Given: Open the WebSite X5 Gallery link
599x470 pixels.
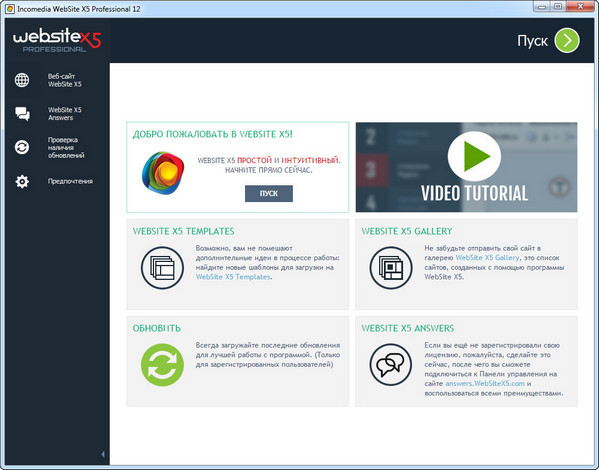Looking at the screenshot, I should (x=487, y=258).
